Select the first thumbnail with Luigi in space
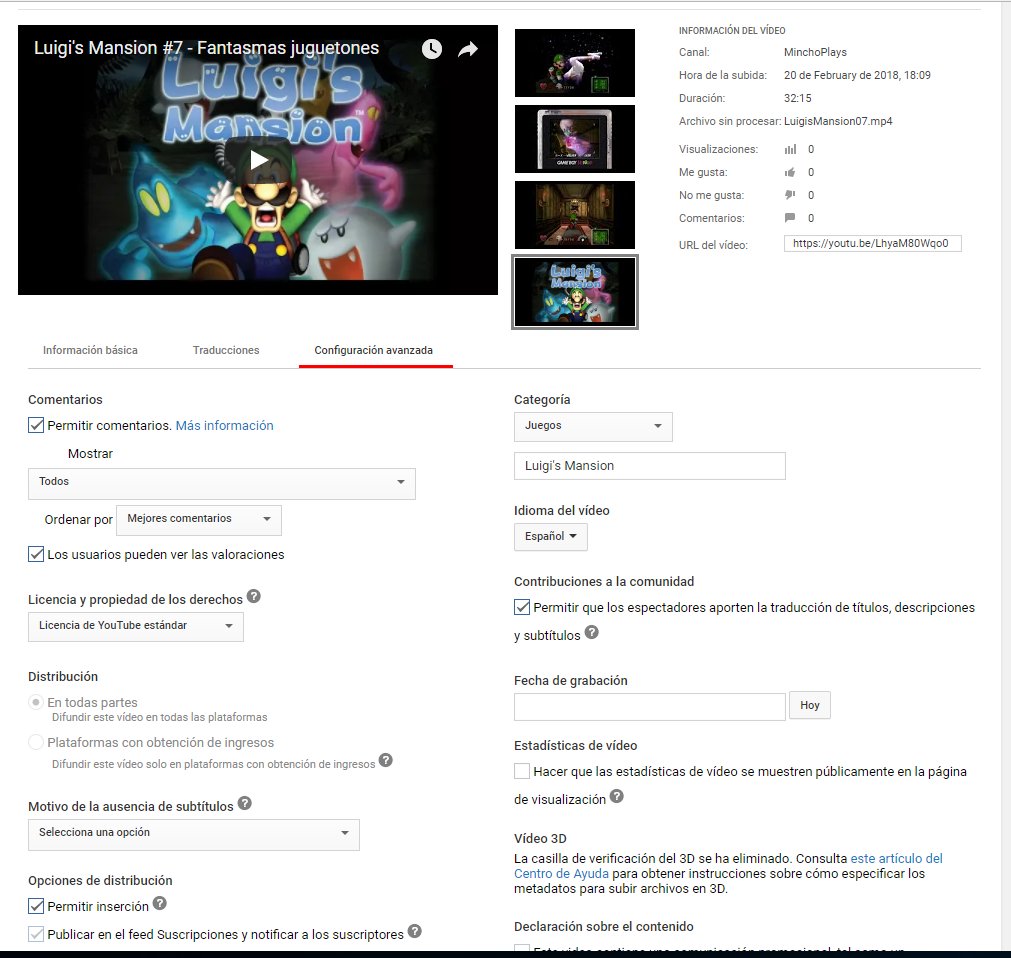 tap(574, 63)
